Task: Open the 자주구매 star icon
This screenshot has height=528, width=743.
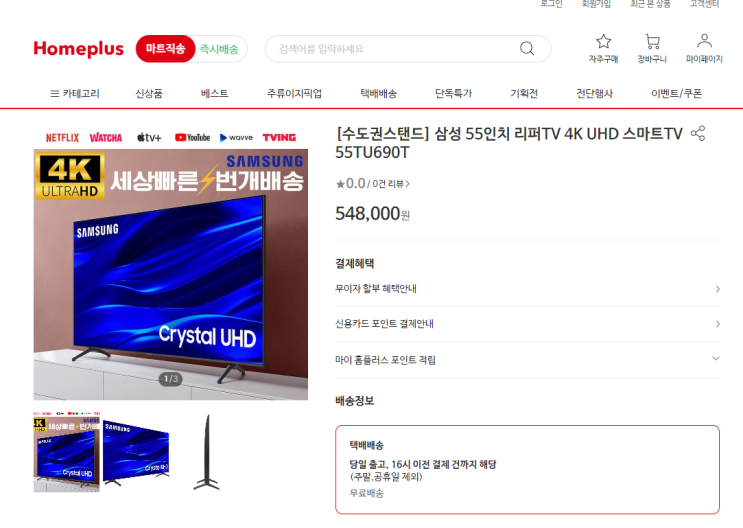Action: click(603, 42)
